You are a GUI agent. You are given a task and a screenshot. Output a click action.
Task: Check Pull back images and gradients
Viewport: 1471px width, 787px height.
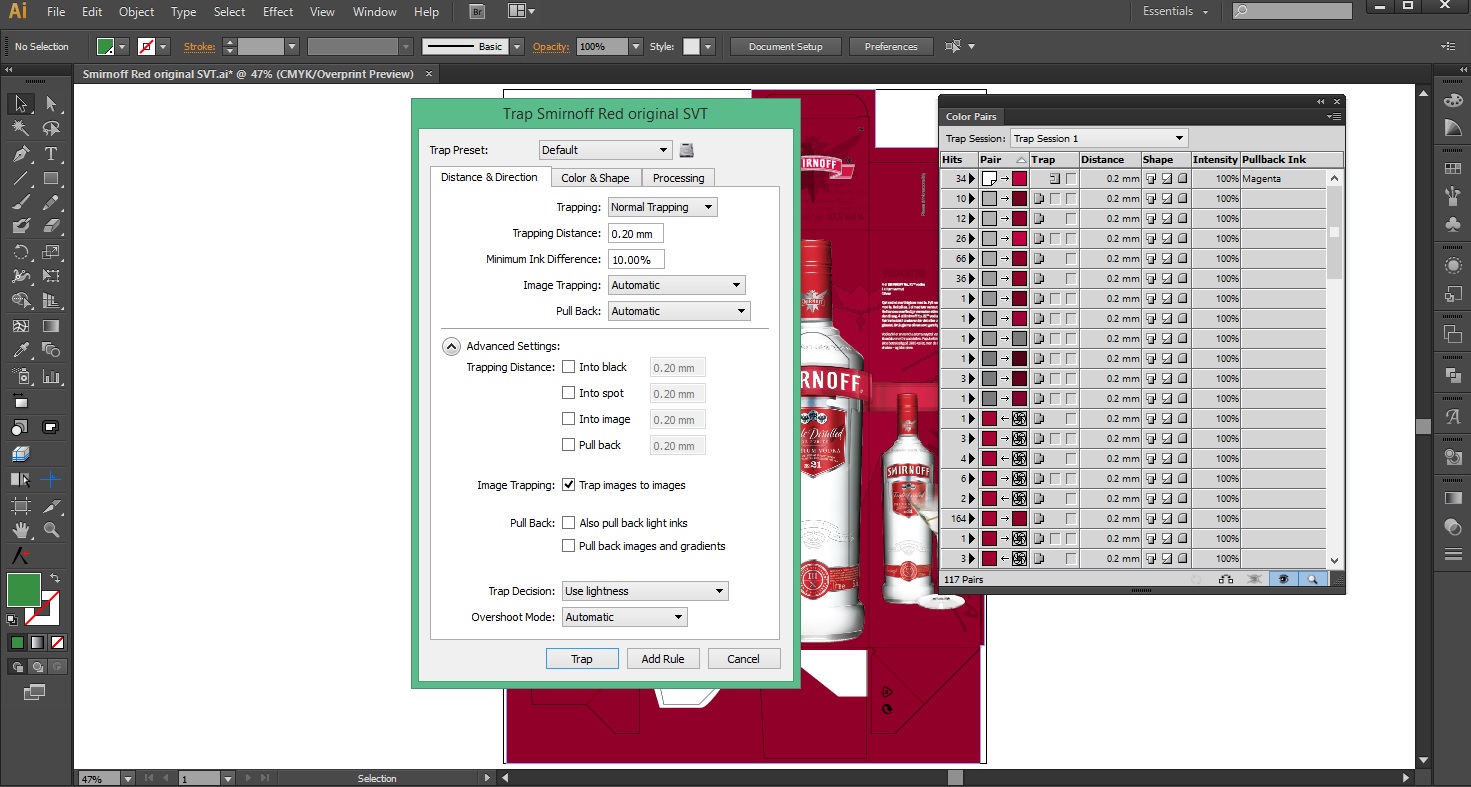569,546
